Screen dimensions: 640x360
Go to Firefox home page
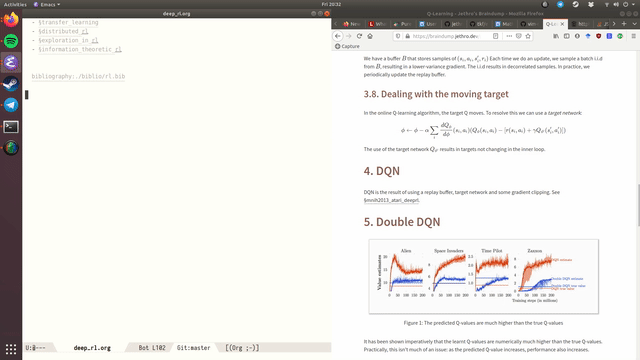coord(370,36)
